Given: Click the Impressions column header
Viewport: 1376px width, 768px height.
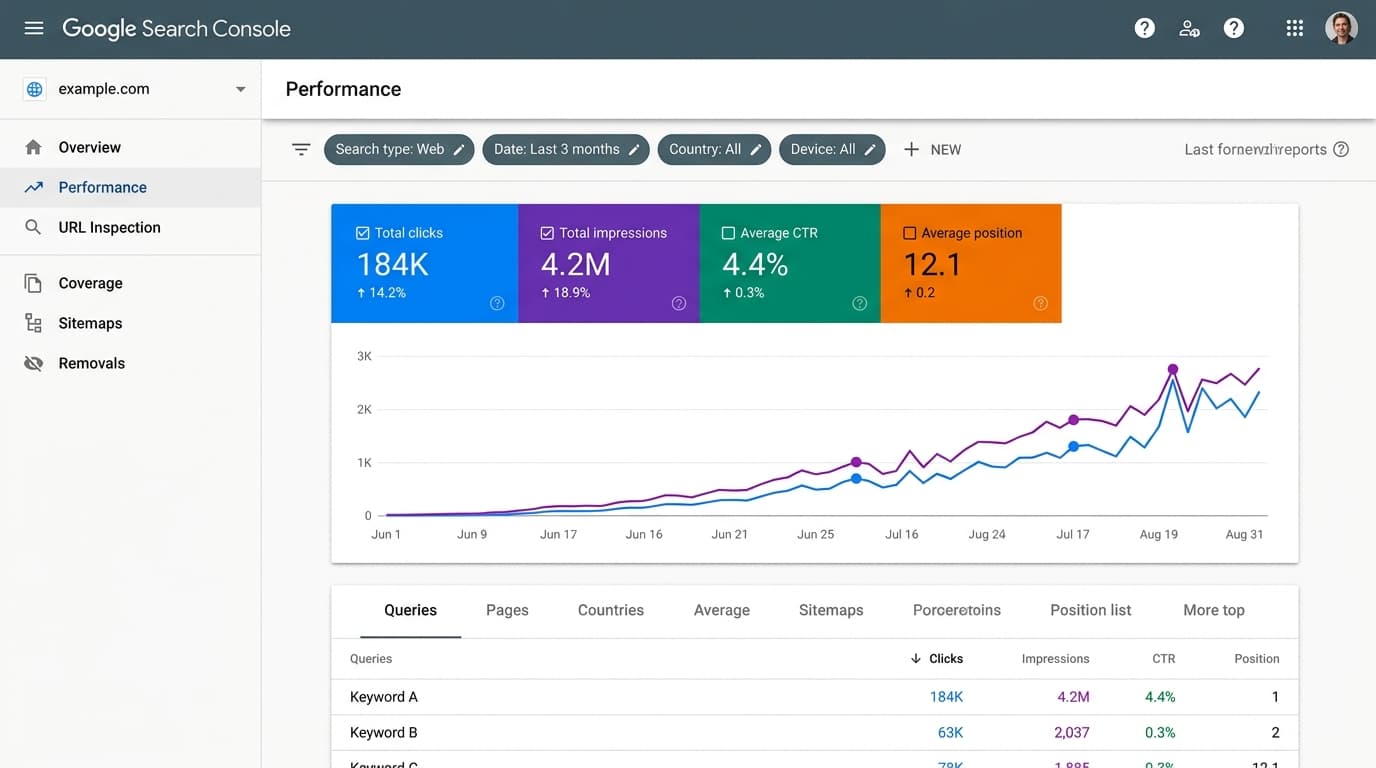Looking at the screenshot, I should pos(1055,658).
